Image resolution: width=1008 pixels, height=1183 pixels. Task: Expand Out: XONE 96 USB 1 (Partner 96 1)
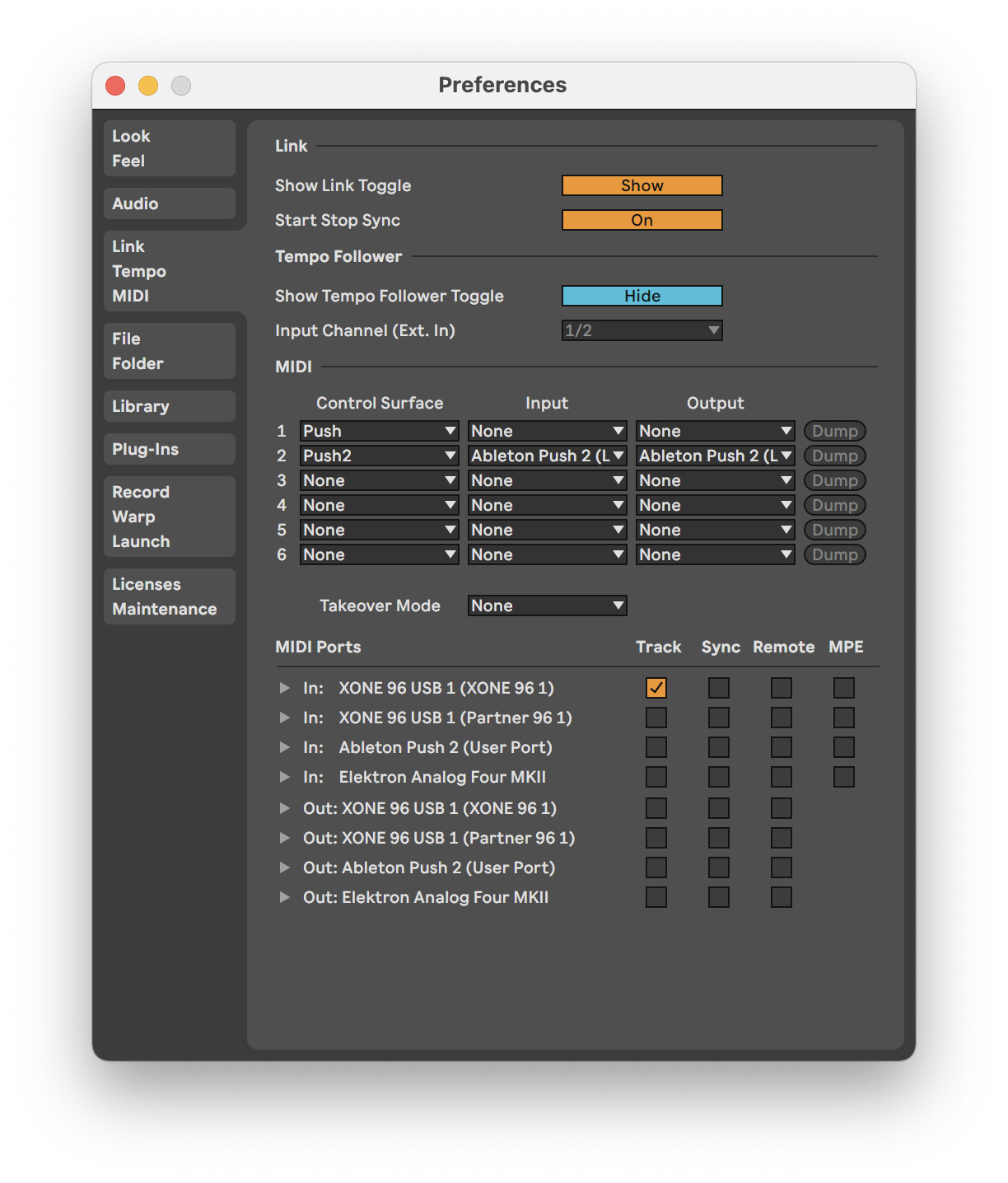[x=284, y=838]
